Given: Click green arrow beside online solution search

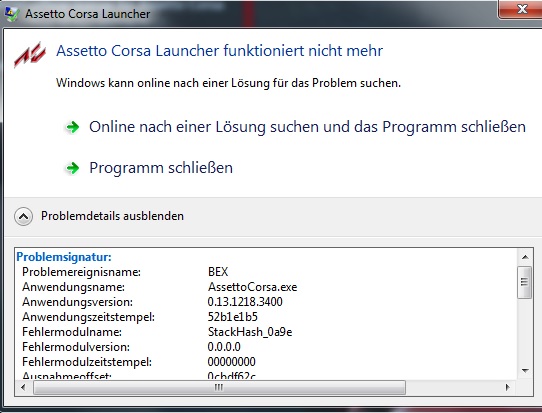Looking at the screenshot, I should [x=73, y=127].
